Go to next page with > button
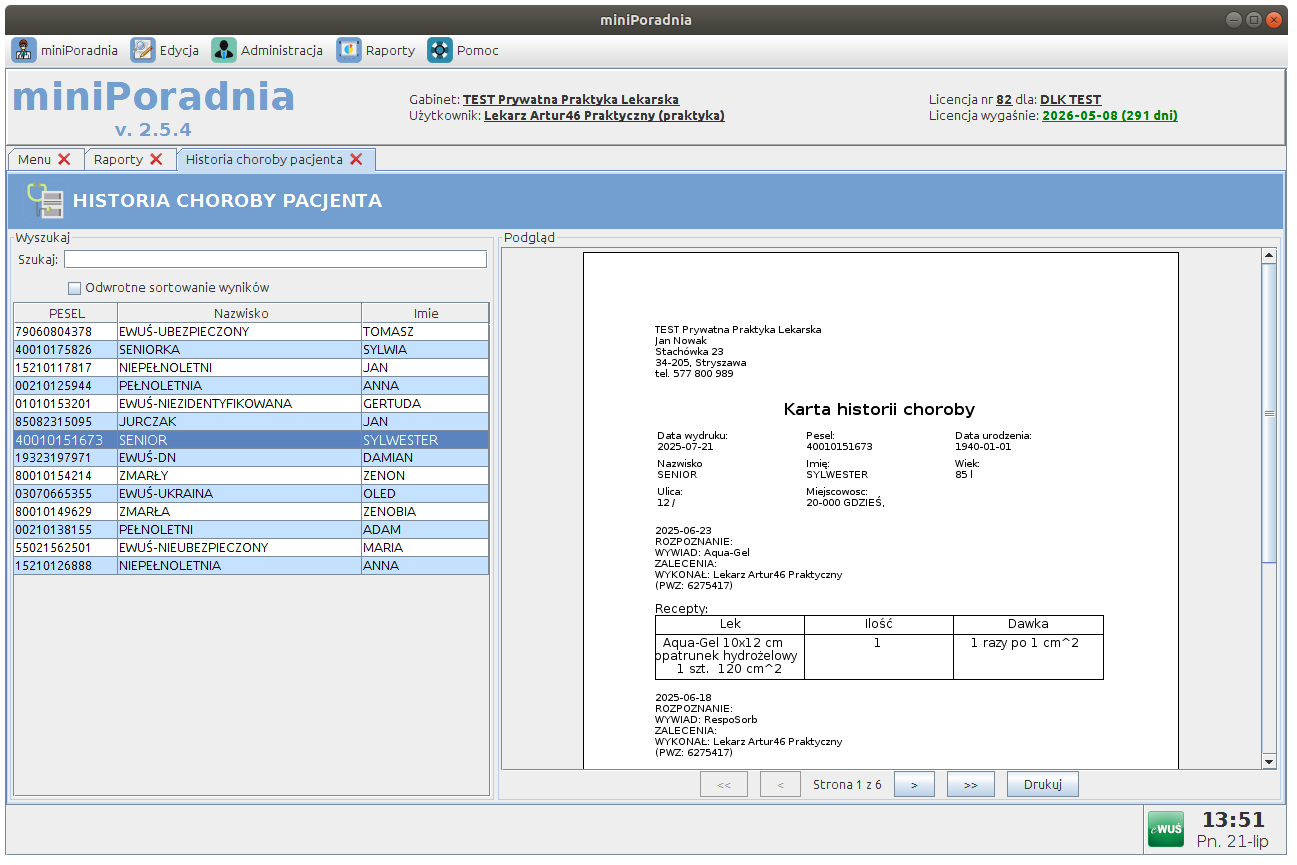 tap(914, 785)
